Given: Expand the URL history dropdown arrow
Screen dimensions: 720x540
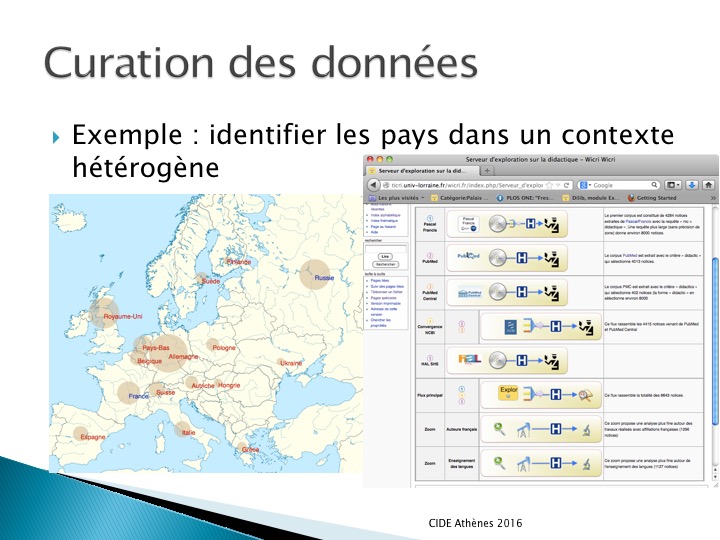Looking at the screenshot, I should (558, 185).
